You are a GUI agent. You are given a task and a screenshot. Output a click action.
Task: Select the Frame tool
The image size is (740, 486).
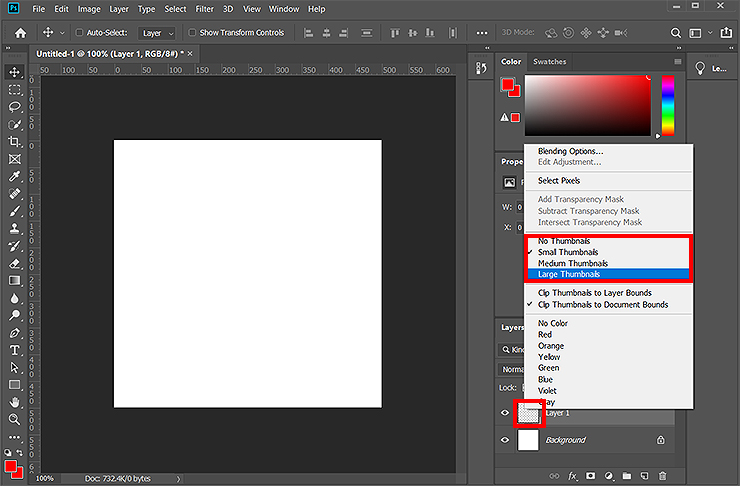pos(15,159)
